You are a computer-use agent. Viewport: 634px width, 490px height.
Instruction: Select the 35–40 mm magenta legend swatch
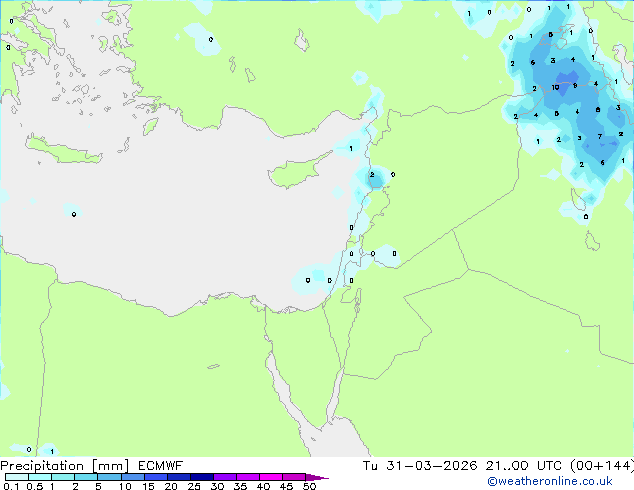pyautogui.click(x=247, y=477)
